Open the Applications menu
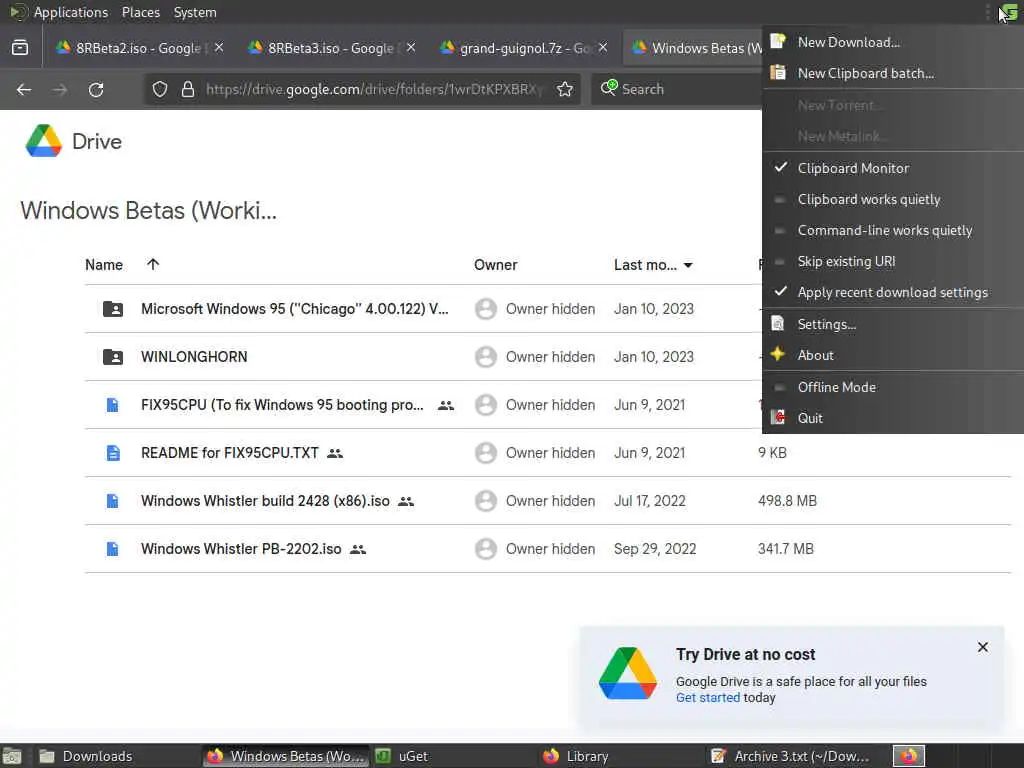 71,12
